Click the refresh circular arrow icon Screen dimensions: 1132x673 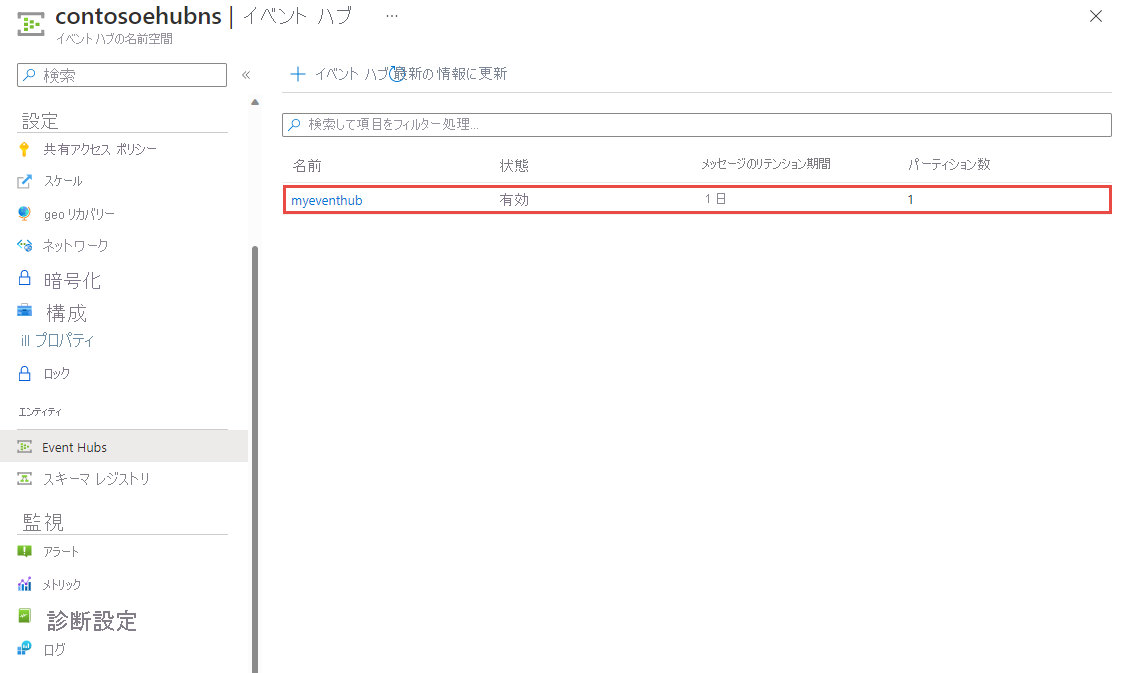tap(397, 74)
